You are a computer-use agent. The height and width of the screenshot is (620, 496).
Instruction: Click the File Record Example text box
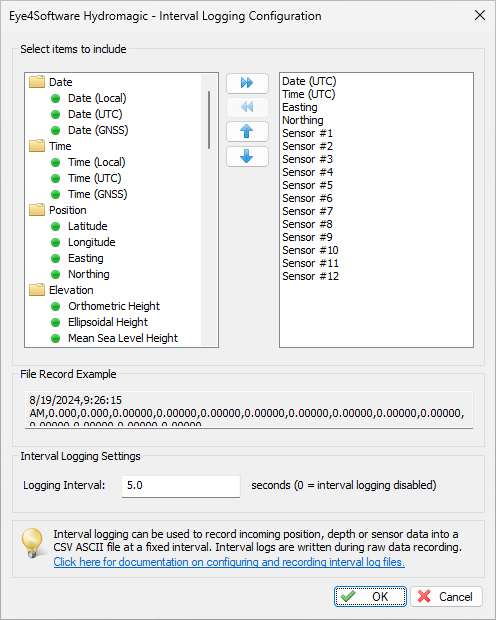(249, 410)
